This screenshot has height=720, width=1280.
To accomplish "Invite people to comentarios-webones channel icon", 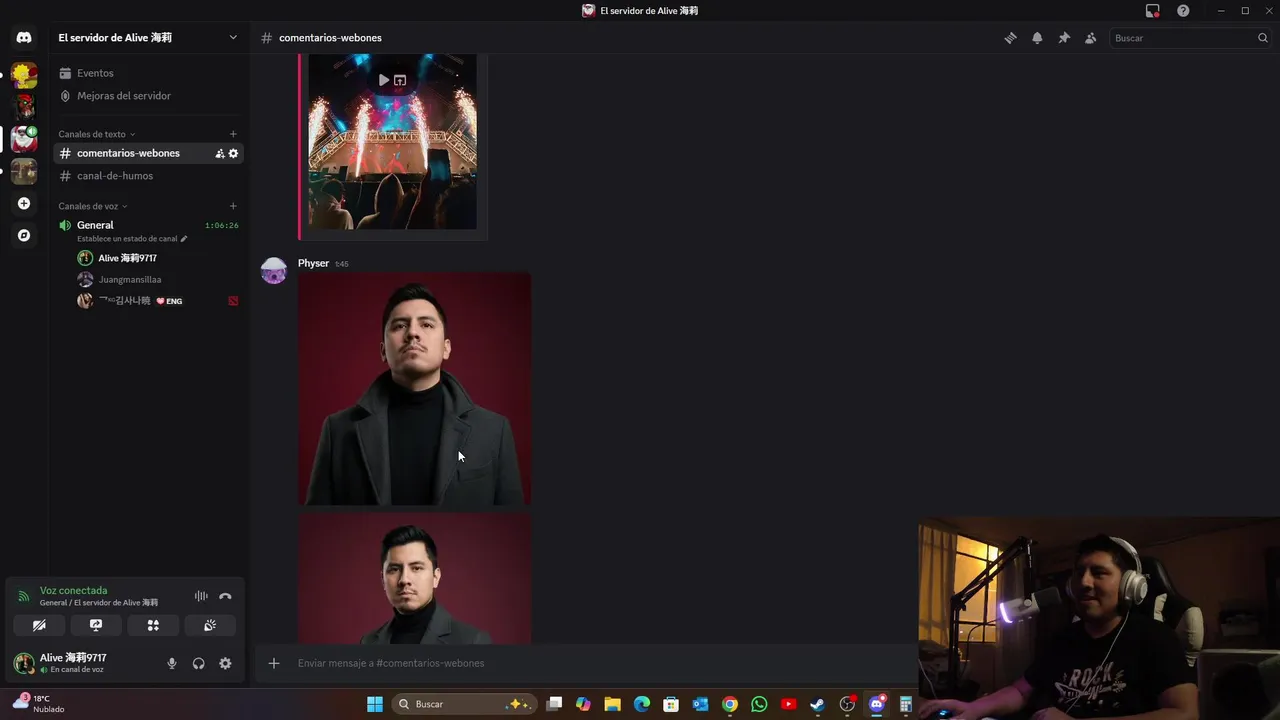I will [220, 153].
